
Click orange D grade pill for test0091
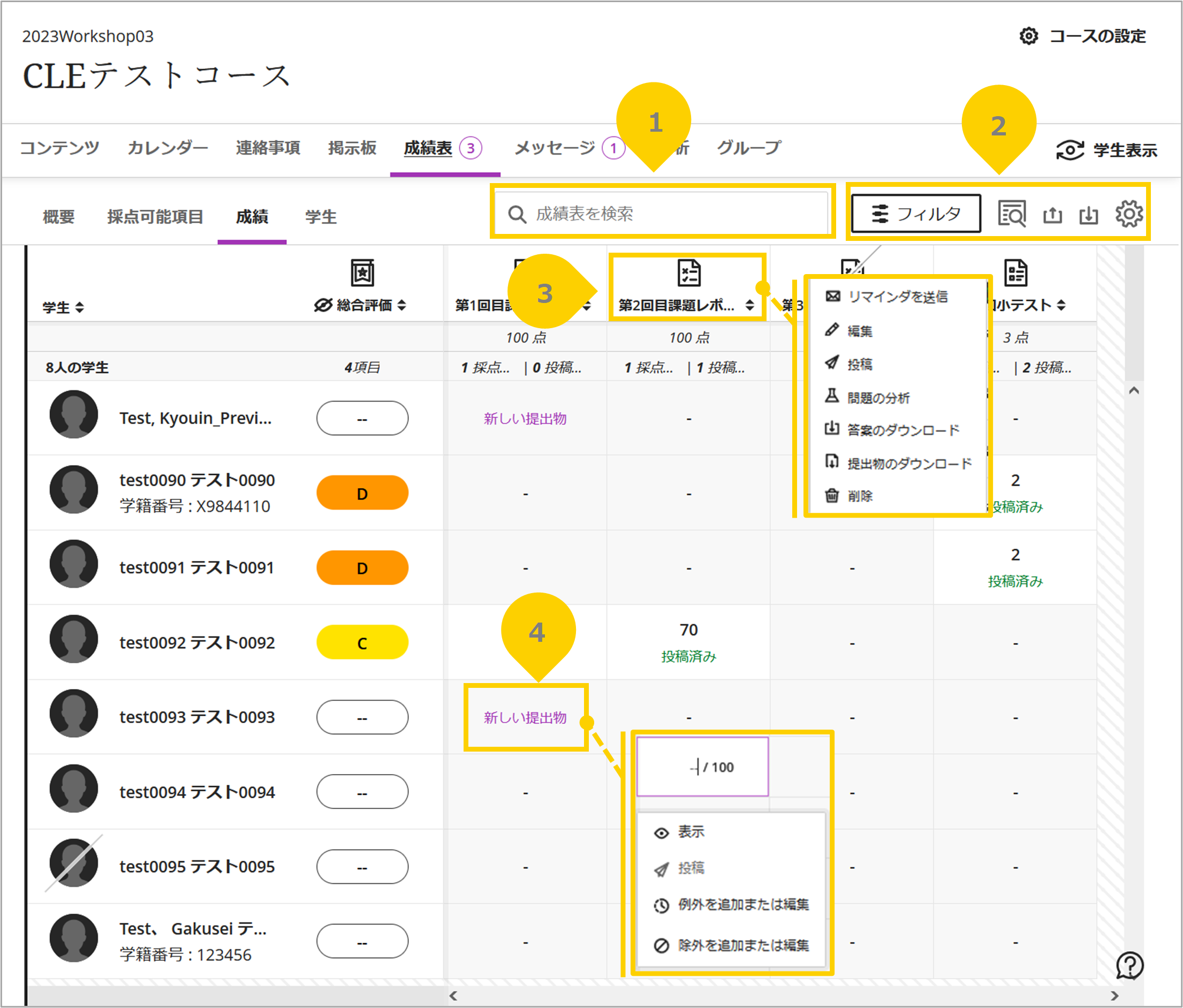[x=362, y=569]
